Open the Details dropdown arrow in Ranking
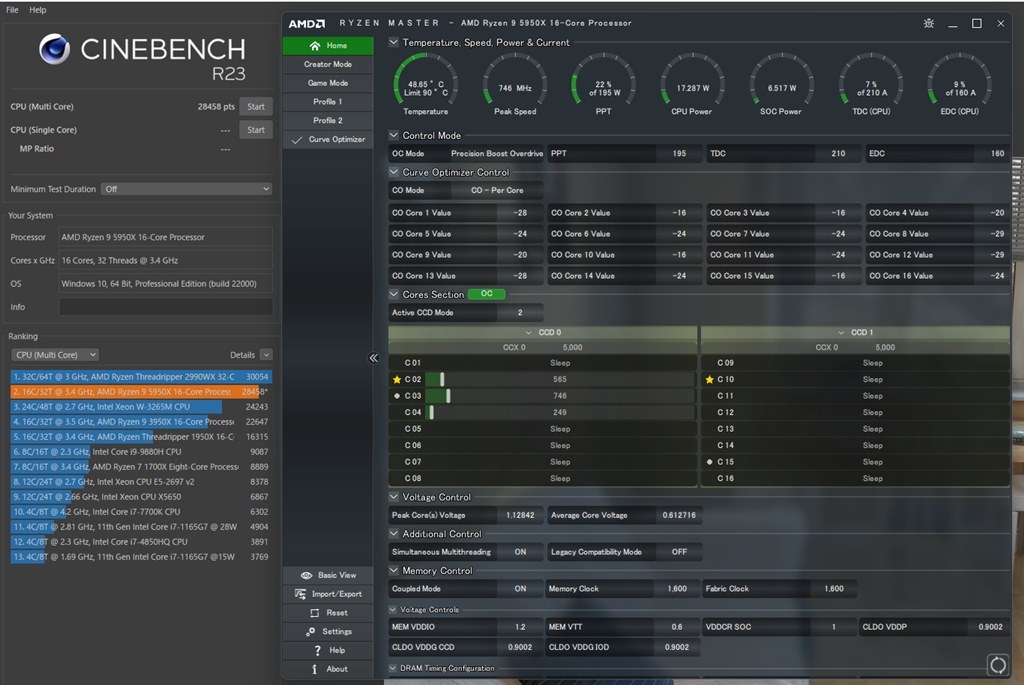The width and height of the screenshot is (1024, 685). 266,355
